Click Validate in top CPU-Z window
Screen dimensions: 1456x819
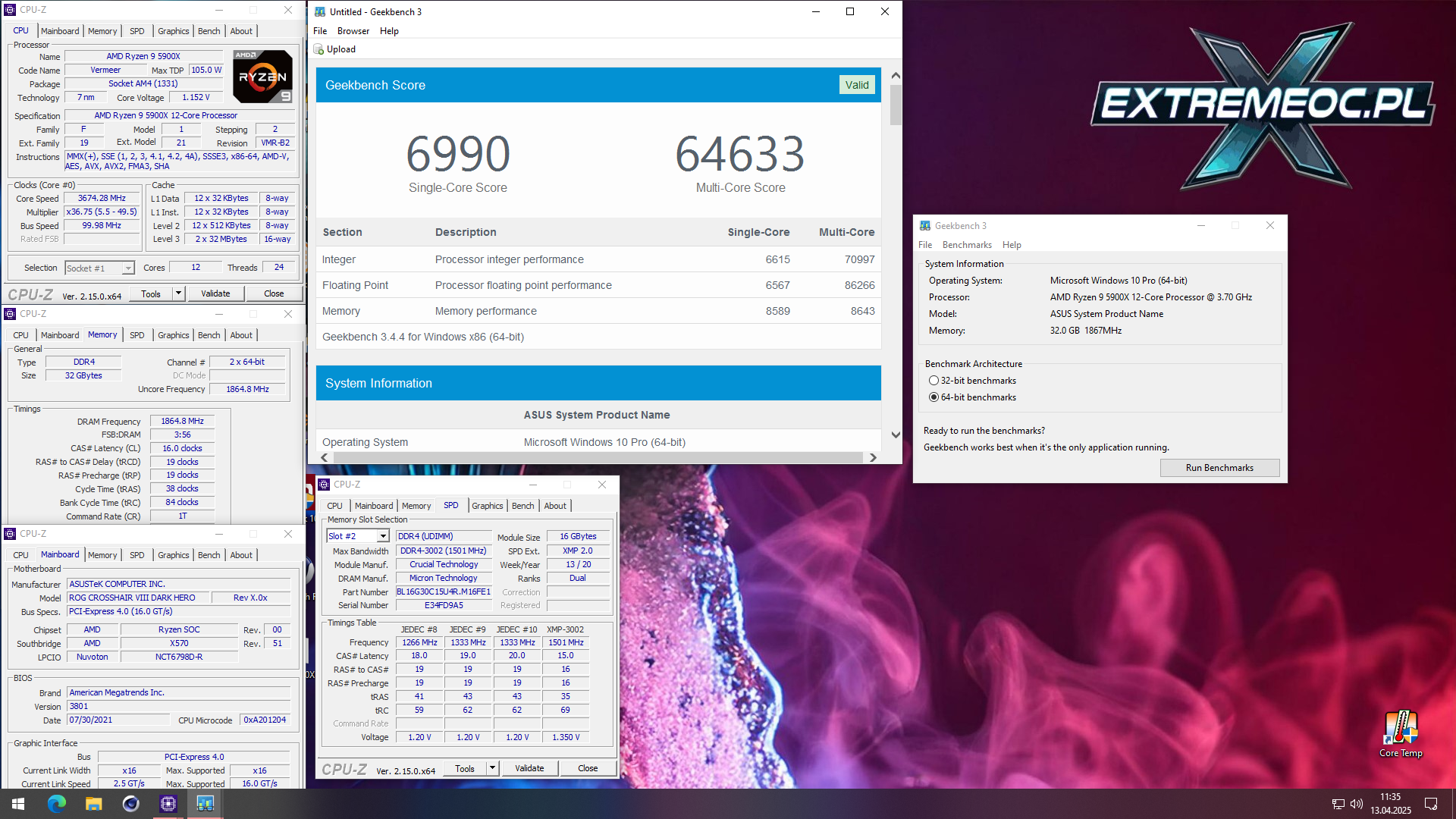tap(215, 293)
